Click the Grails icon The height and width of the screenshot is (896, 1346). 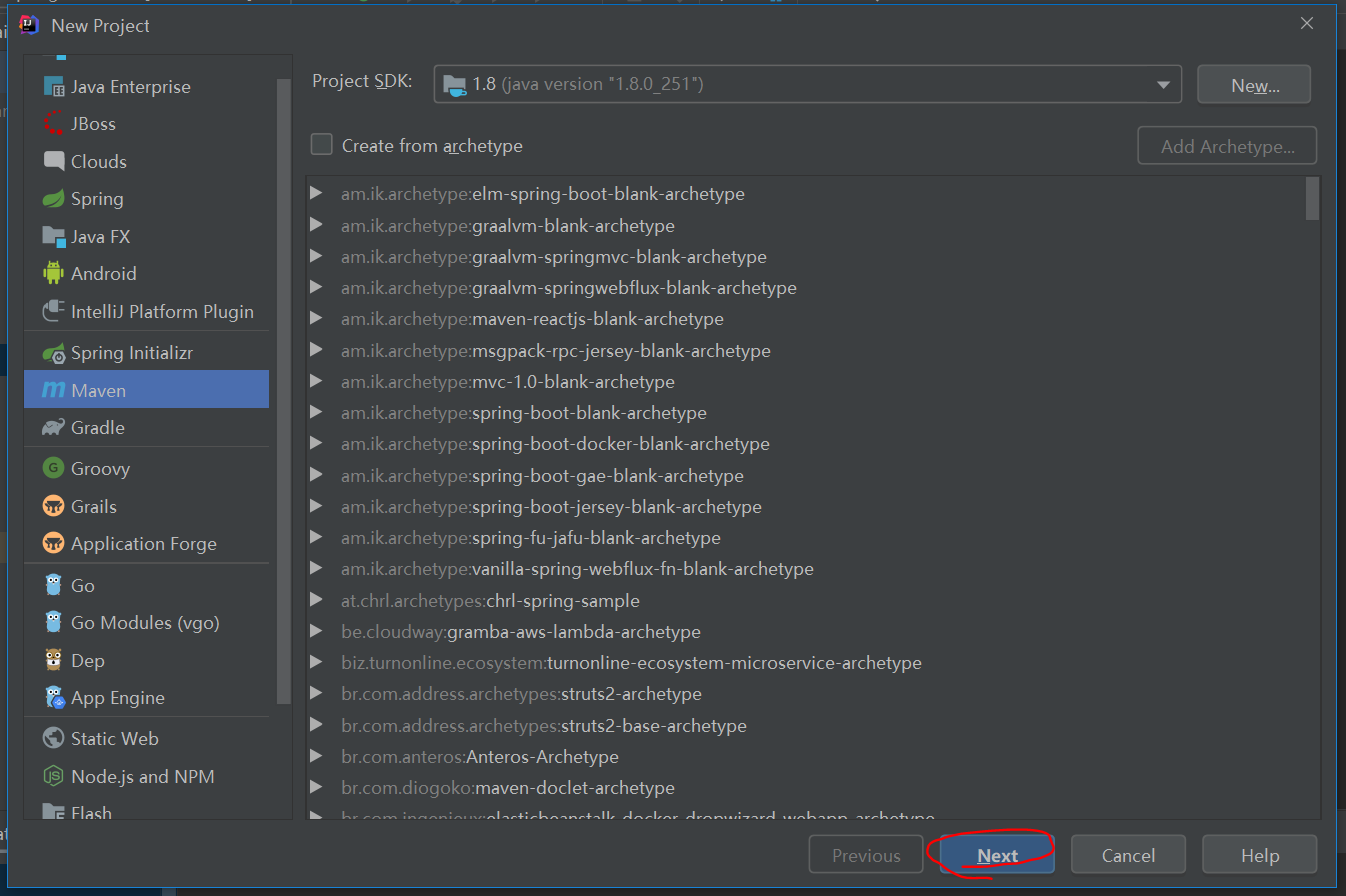(54, 506)
